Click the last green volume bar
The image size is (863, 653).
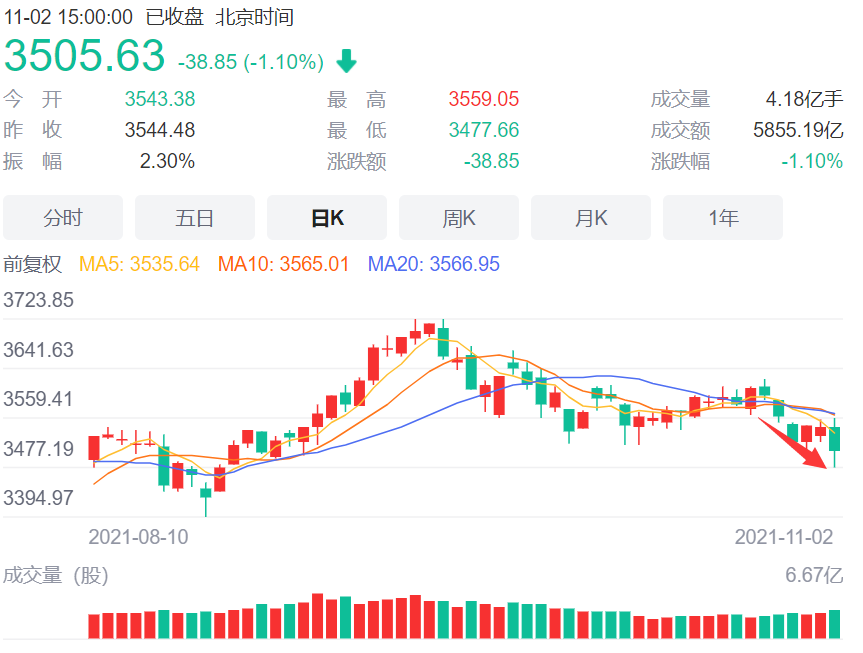pos(835,624)
